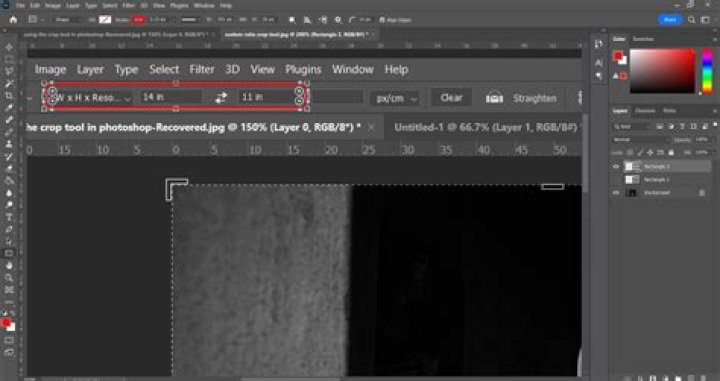This screenshot has height=381, width=720.
Task: Open the File menu
Action: [21, 6]
